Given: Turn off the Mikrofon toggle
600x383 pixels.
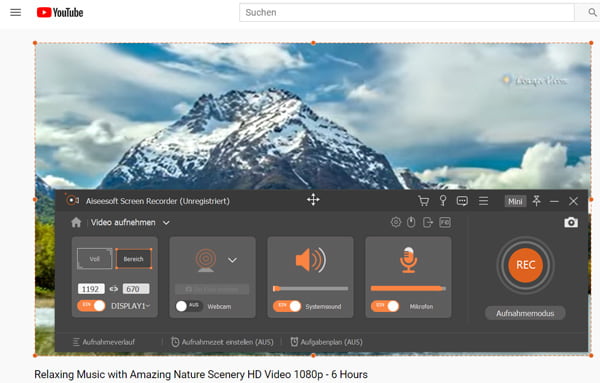Looking at the screenshot, I should [x=385, y=306].
